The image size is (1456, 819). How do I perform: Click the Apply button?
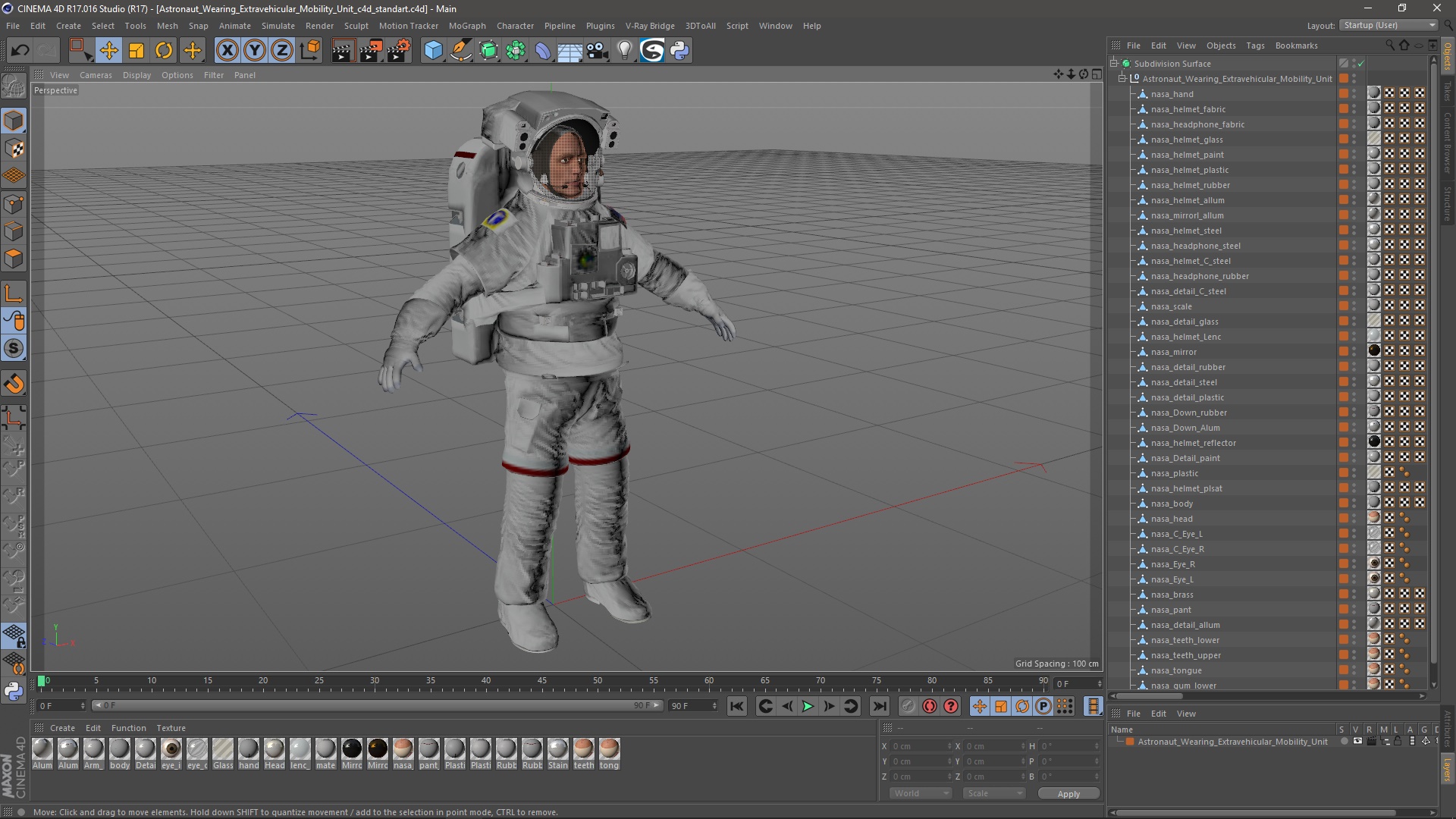point(1068,794)
